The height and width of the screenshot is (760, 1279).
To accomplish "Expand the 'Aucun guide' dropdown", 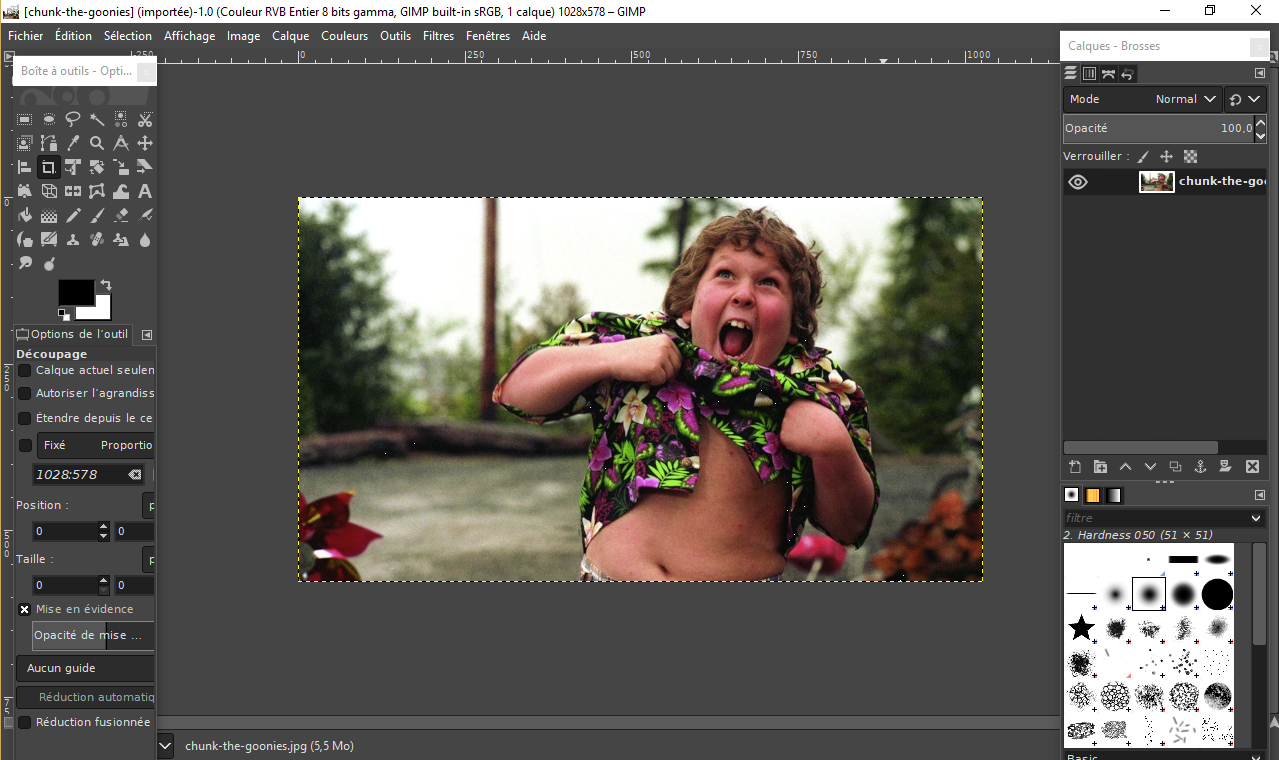I will 86,668.
